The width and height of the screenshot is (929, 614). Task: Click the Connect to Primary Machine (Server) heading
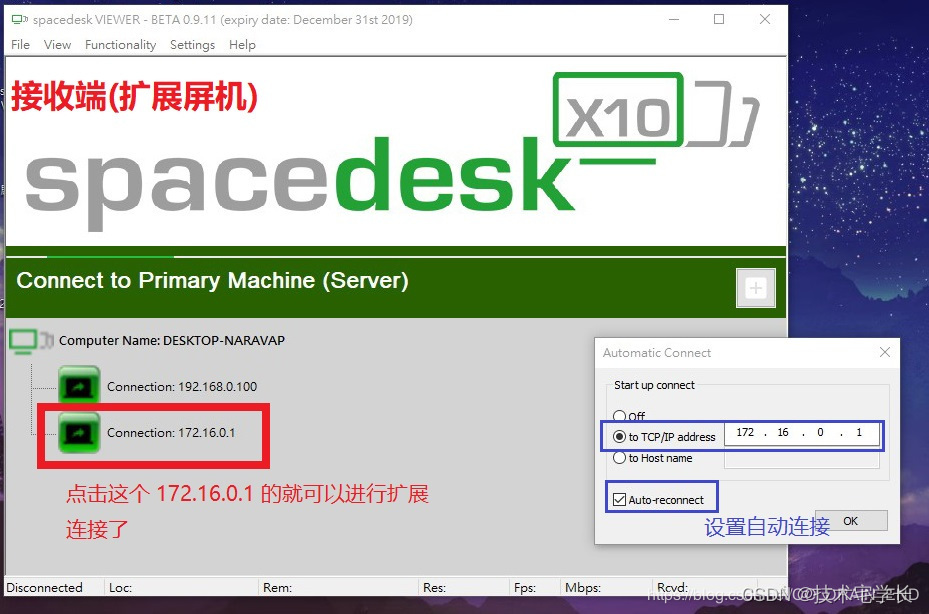(212, 281)
